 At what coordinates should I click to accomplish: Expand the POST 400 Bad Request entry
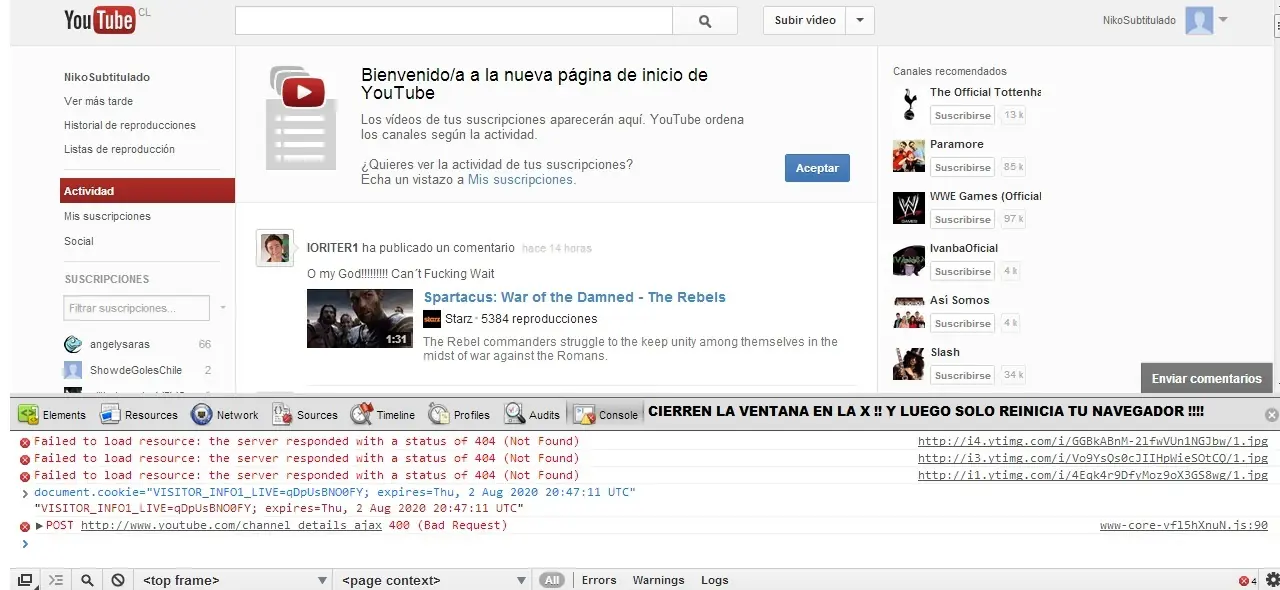tap(40, 526)
